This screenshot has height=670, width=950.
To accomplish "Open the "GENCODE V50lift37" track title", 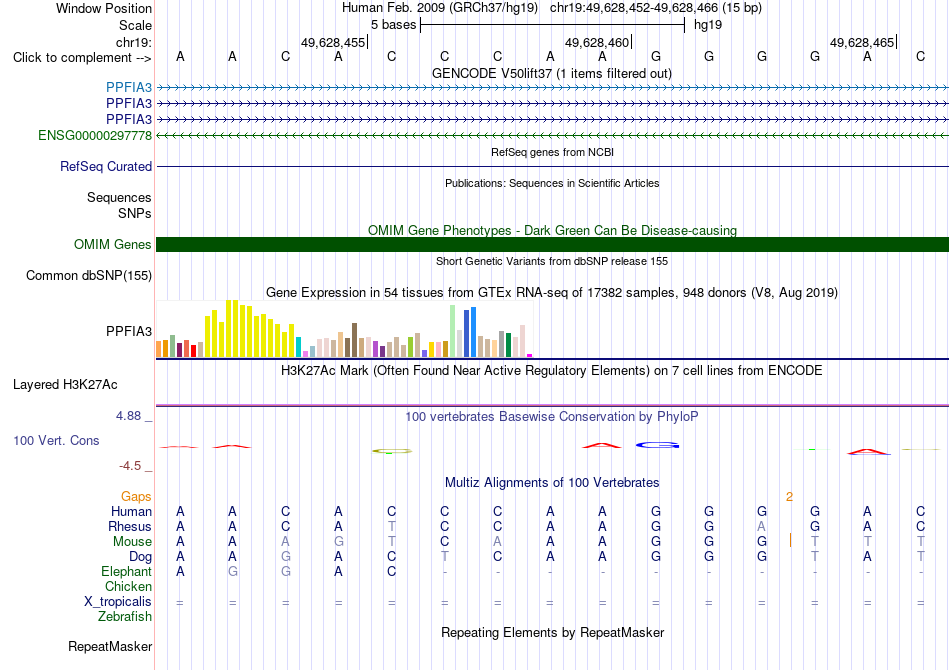I will pos(551,73).
